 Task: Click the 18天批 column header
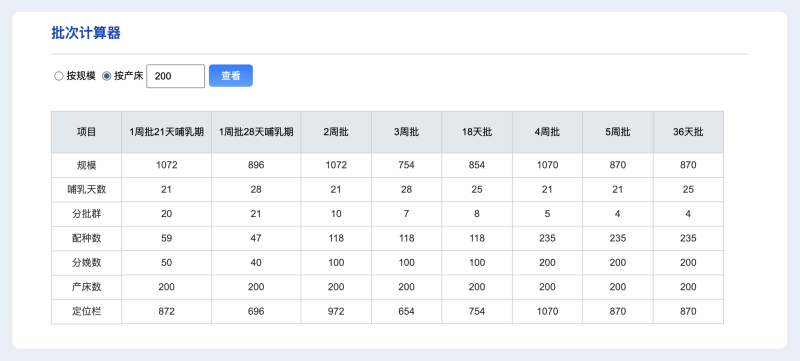tap(477, 132)
